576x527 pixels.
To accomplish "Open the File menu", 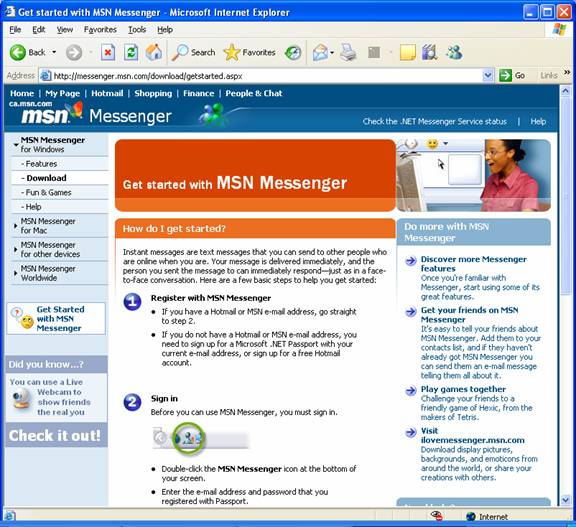I will (15, 30).
